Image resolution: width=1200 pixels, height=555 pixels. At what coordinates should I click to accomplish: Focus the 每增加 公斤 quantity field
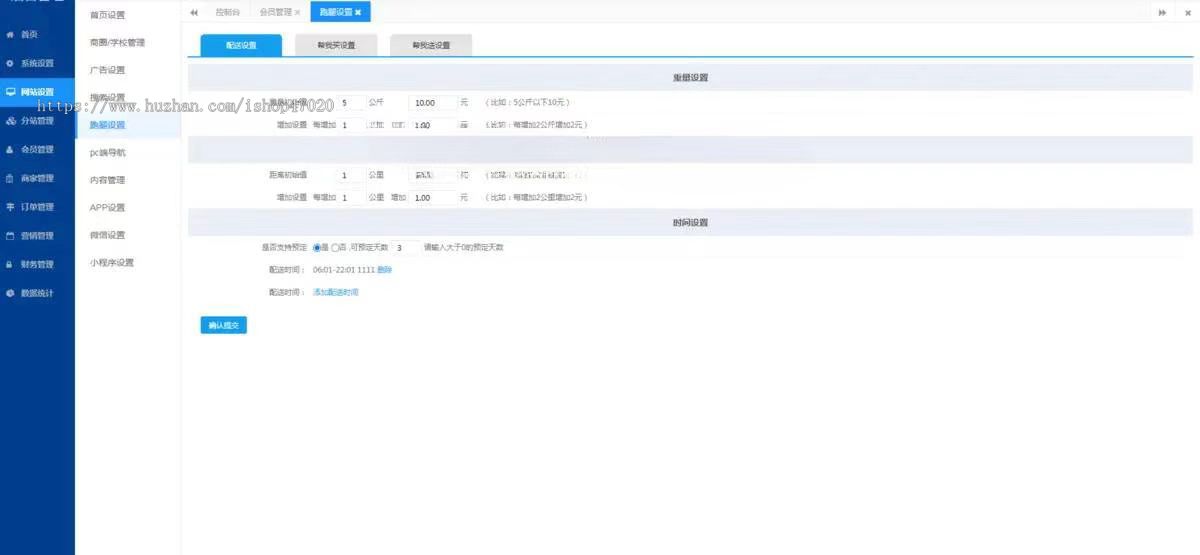tap(351, 125)
